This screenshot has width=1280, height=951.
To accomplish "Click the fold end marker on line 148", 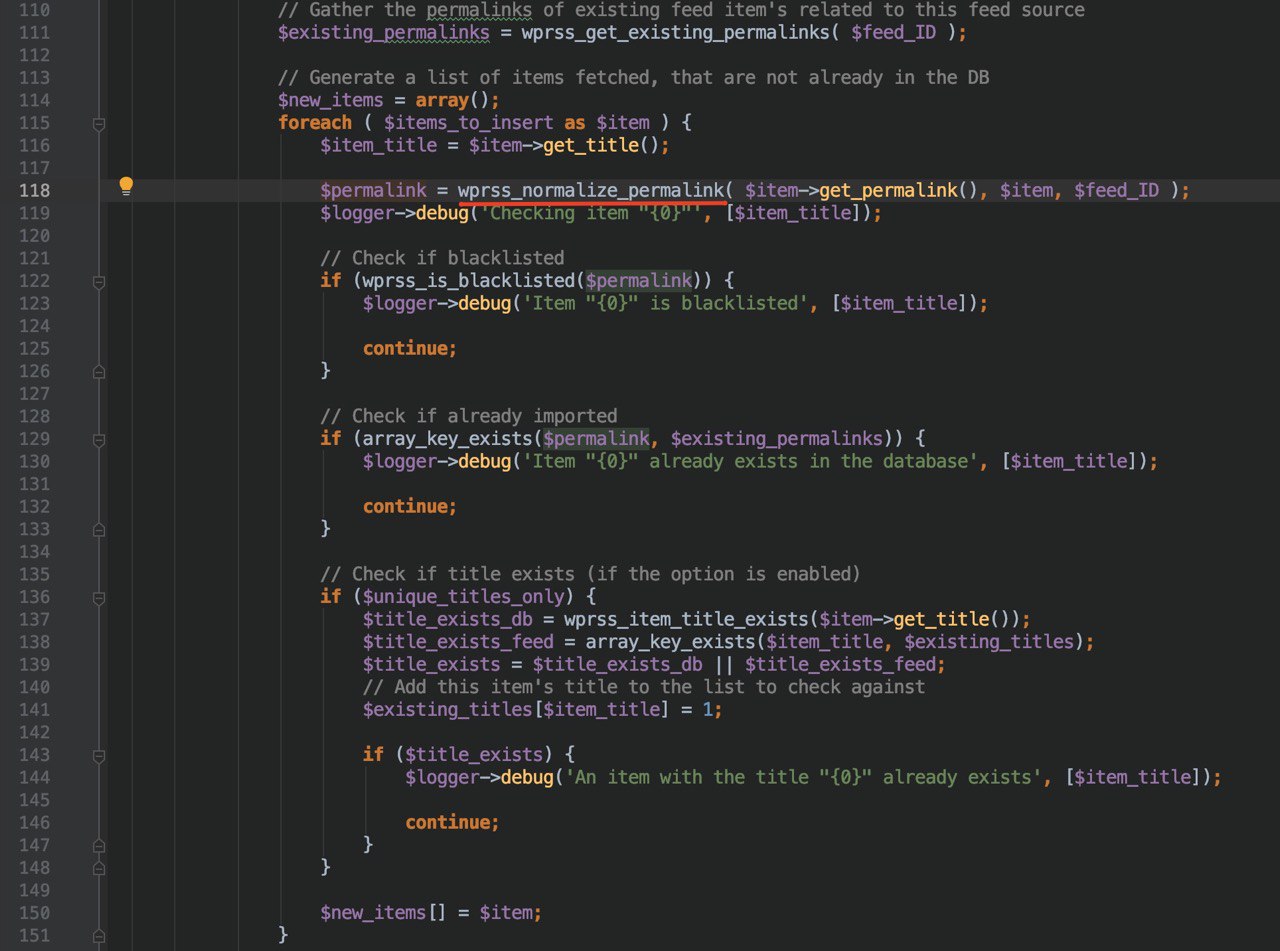I will point(98,867).
